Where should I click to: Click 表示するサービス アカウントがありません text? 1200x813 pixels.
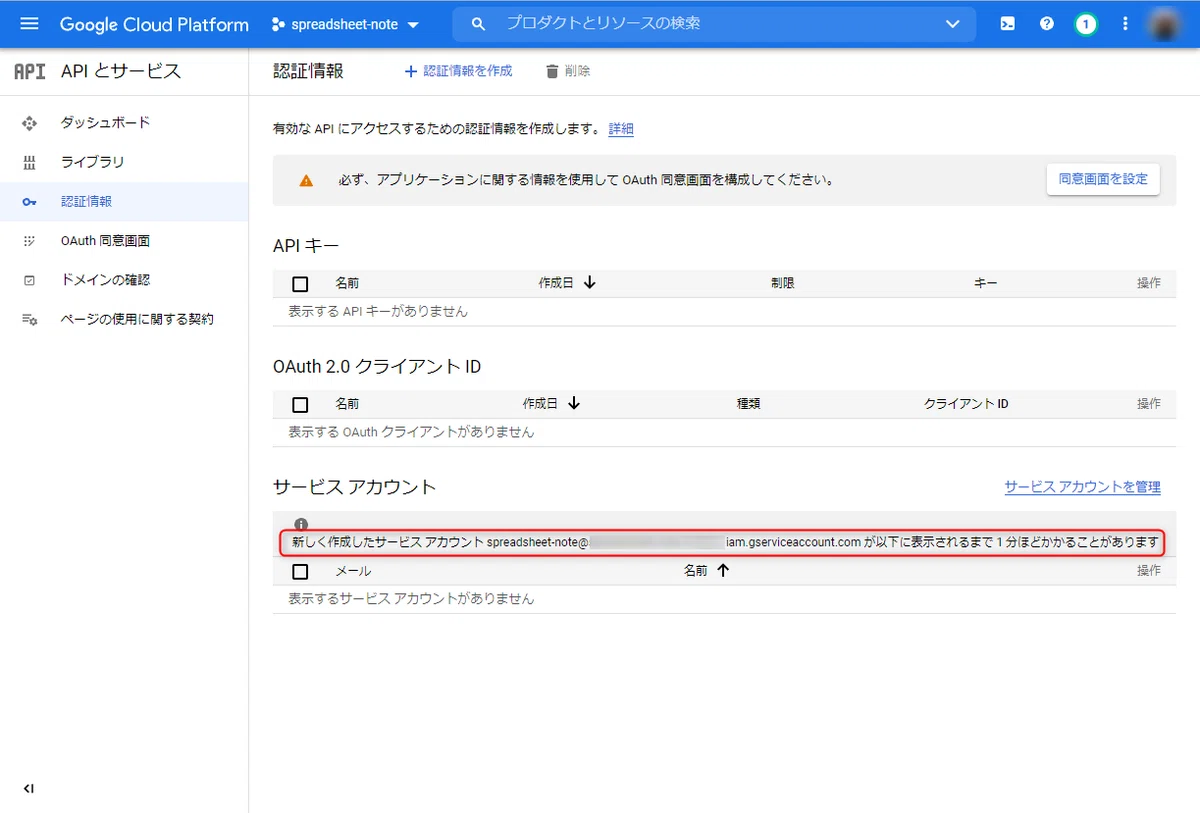411,599
